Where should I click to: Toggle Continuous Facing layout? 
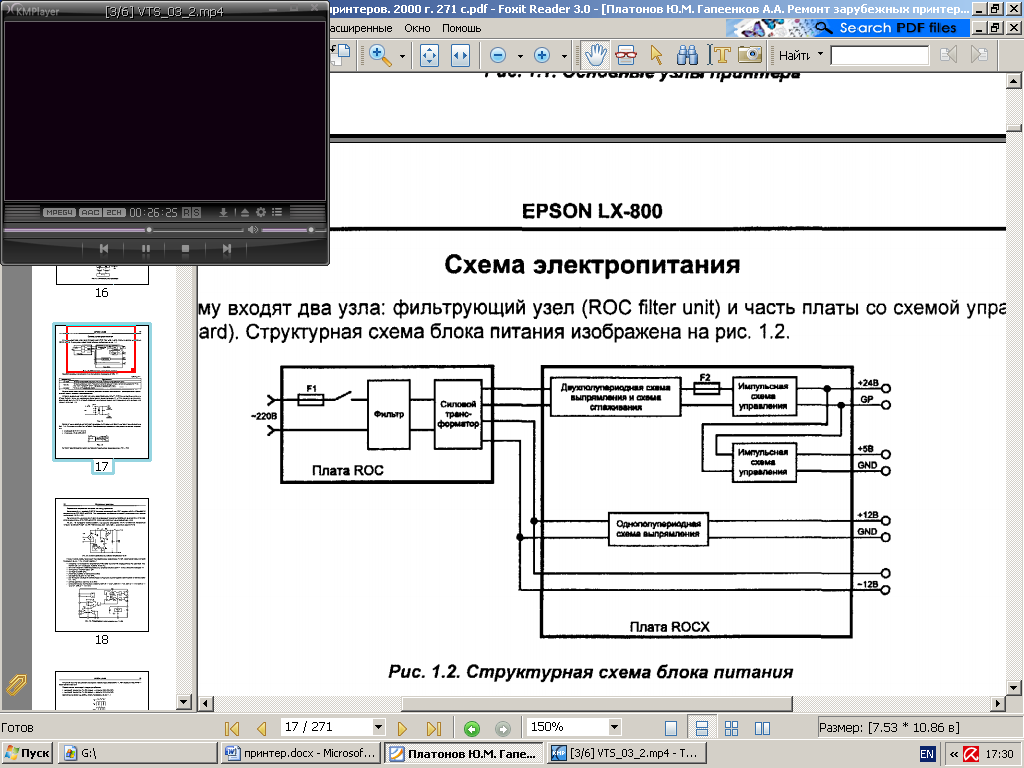click(x=731, y=728)
